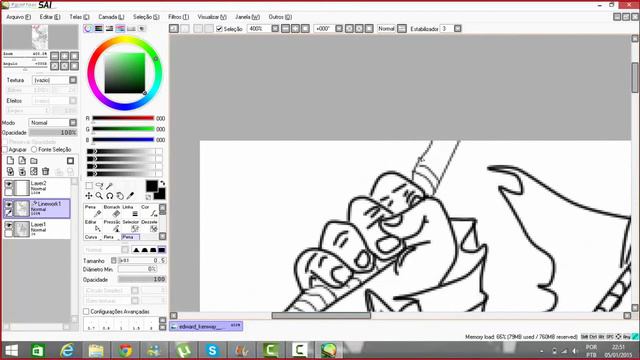
Task: Select the Zoom magnifier tool
Action: pos(99,196)
